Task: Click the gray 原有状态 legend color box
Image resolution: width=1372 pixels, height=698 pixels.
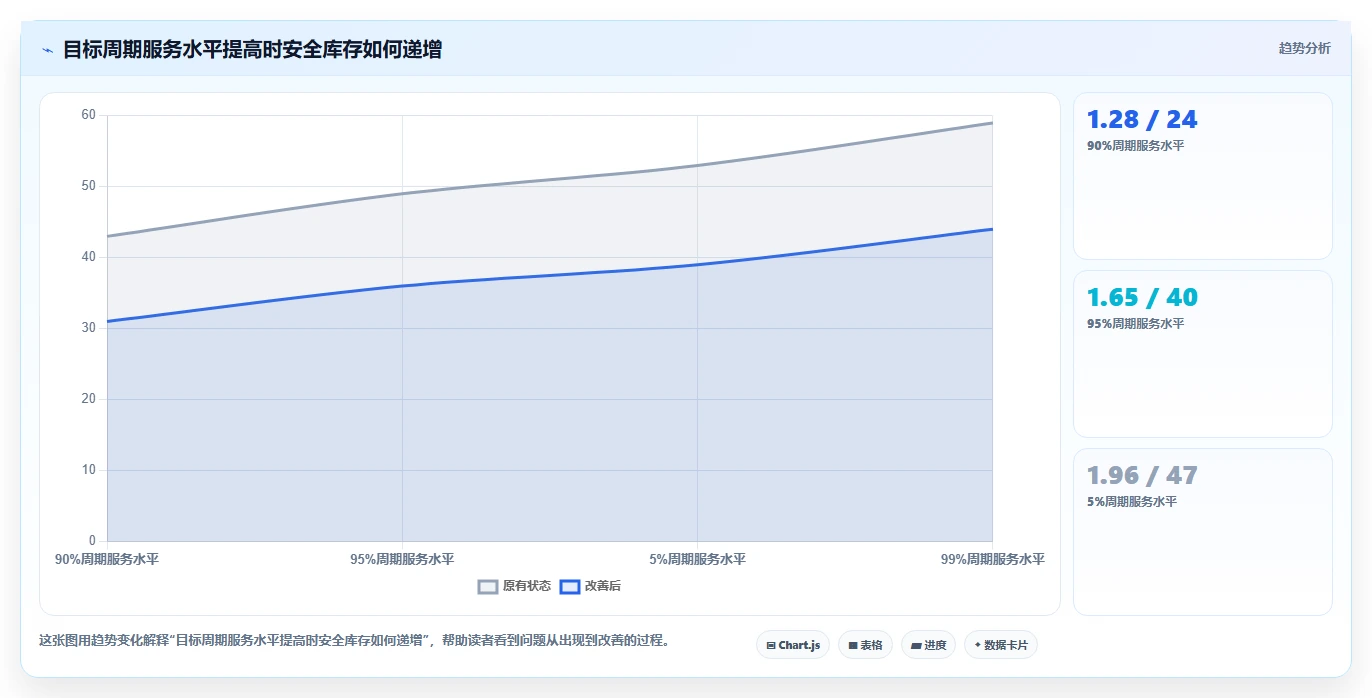Action: pos(488,586)
